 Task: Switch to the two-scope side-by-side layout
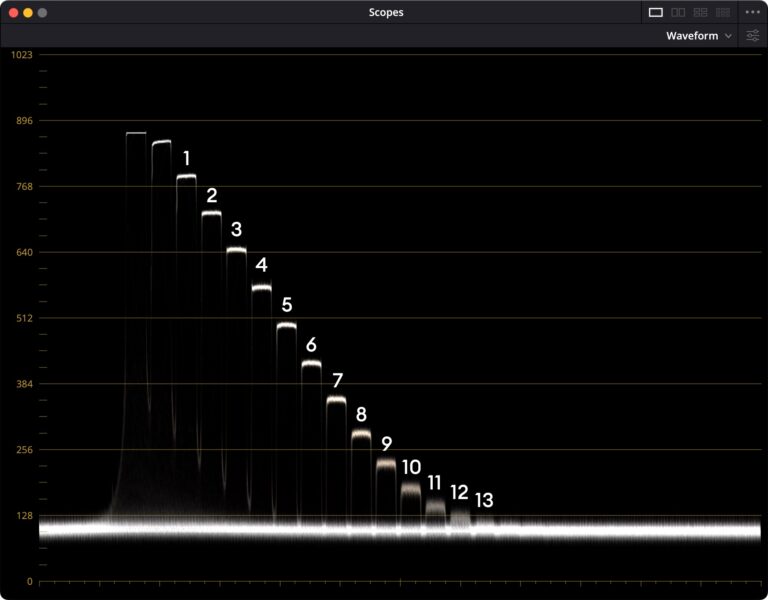[x=678, y=12]
